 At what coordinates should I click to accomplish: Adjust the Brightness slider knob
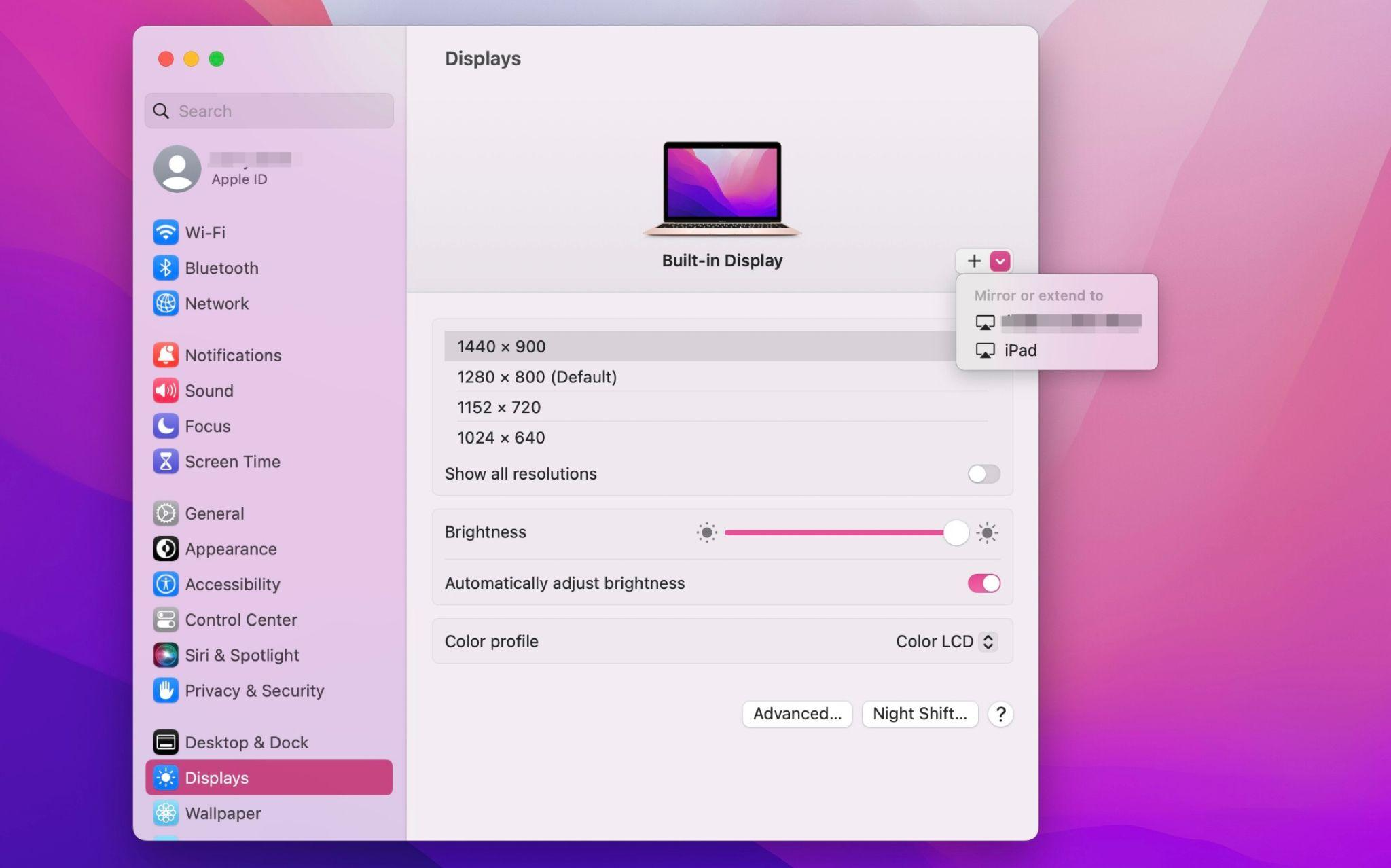pyautogui.click(x=956, y=532)
